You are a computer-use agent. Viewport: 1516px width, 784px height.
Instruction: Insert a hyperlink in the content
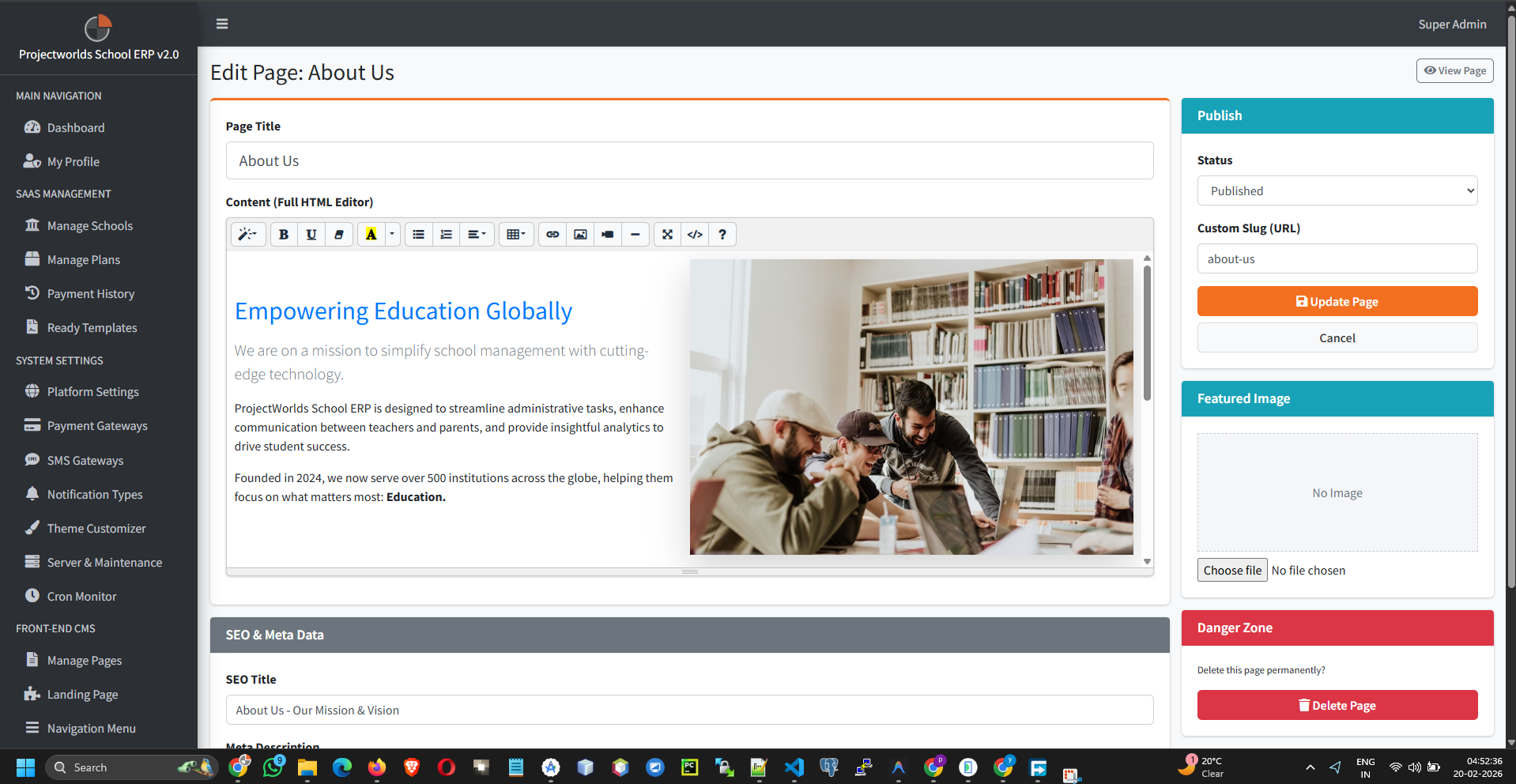[552, 234]
